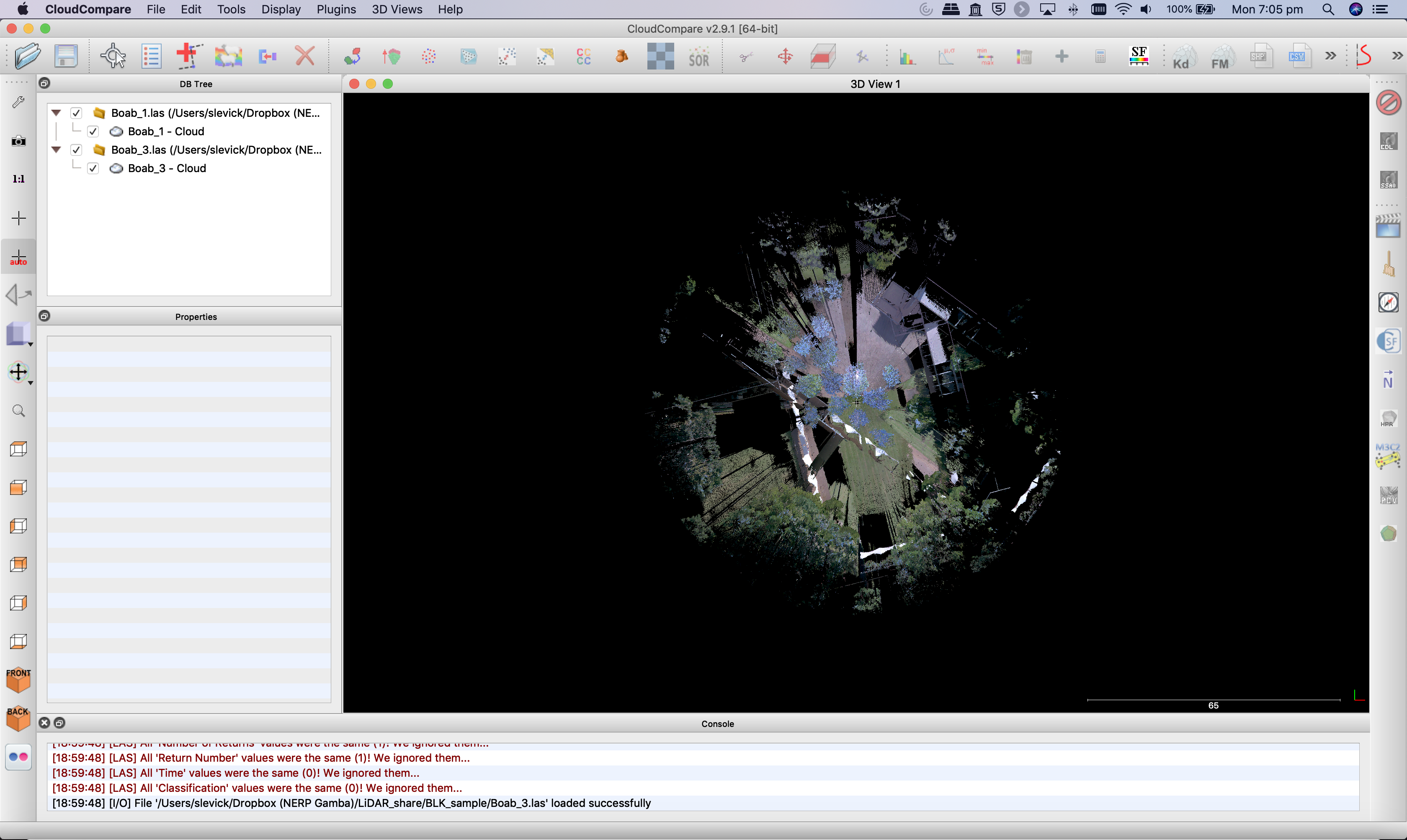The width and height of the screenshot is (1407, 840).
Task: Open the Display menu
Action: (281, 9)
